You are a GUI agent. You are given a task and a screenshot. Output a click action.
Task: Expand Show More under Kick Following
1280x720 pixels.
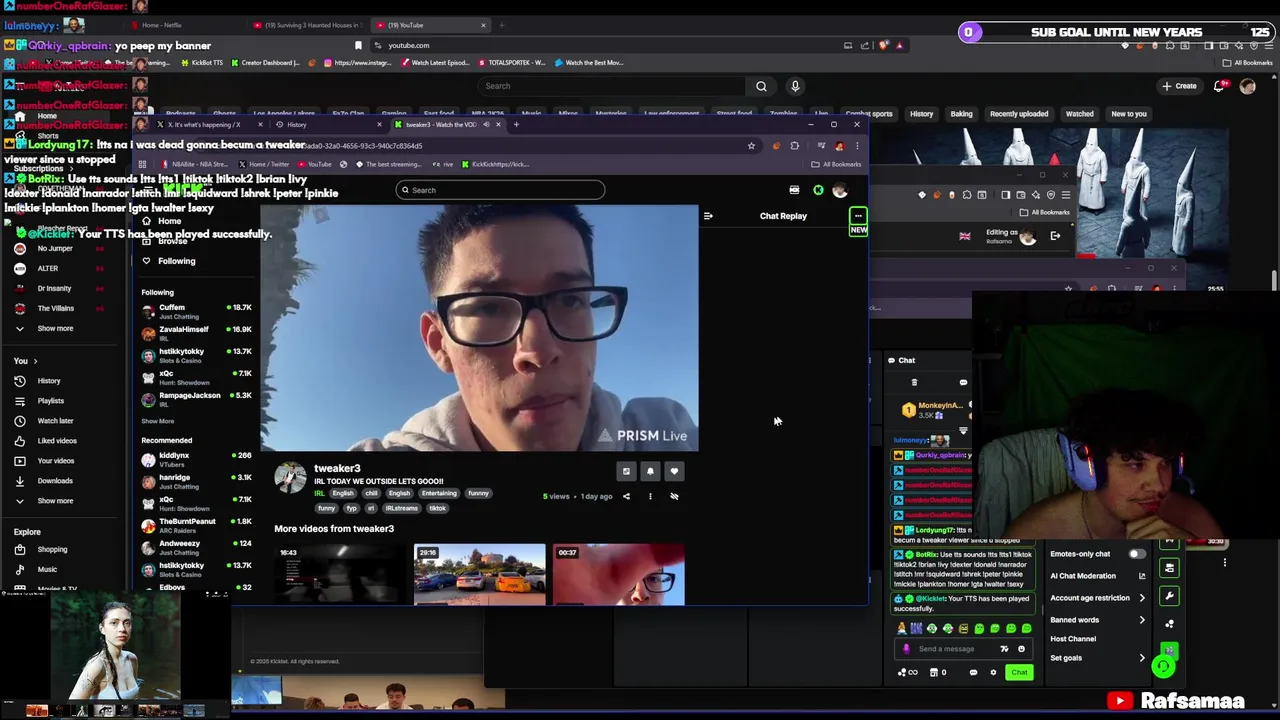click(x=157, y=421)
